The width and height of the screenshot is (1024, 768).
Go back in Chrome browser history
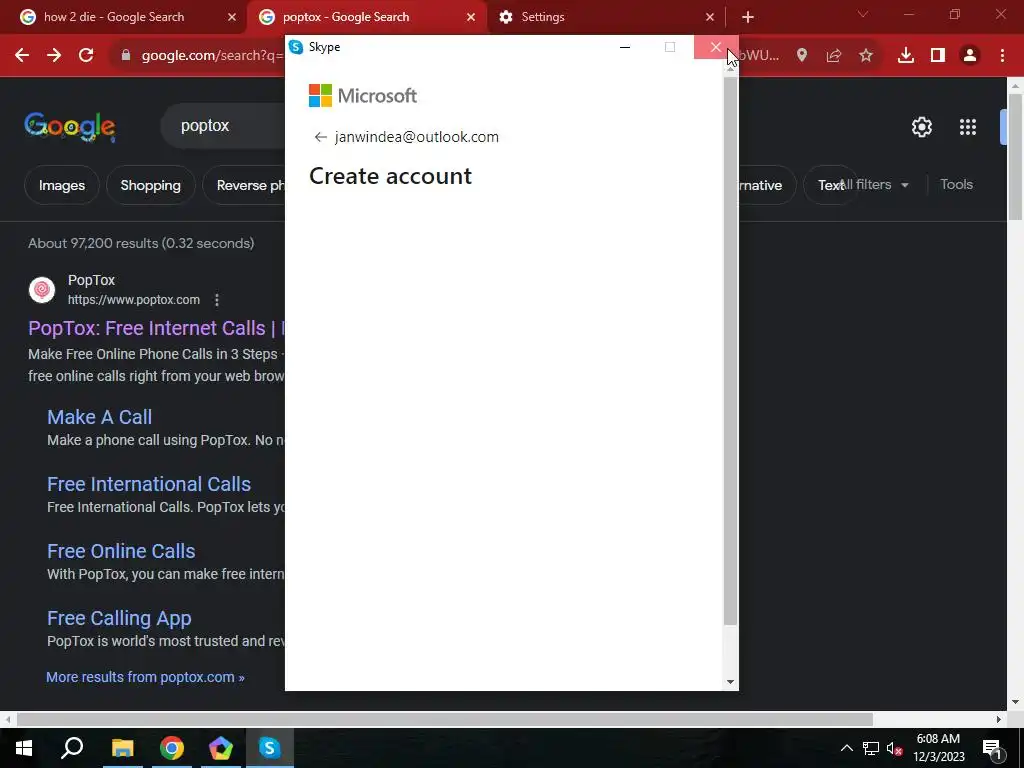[22, 56]
